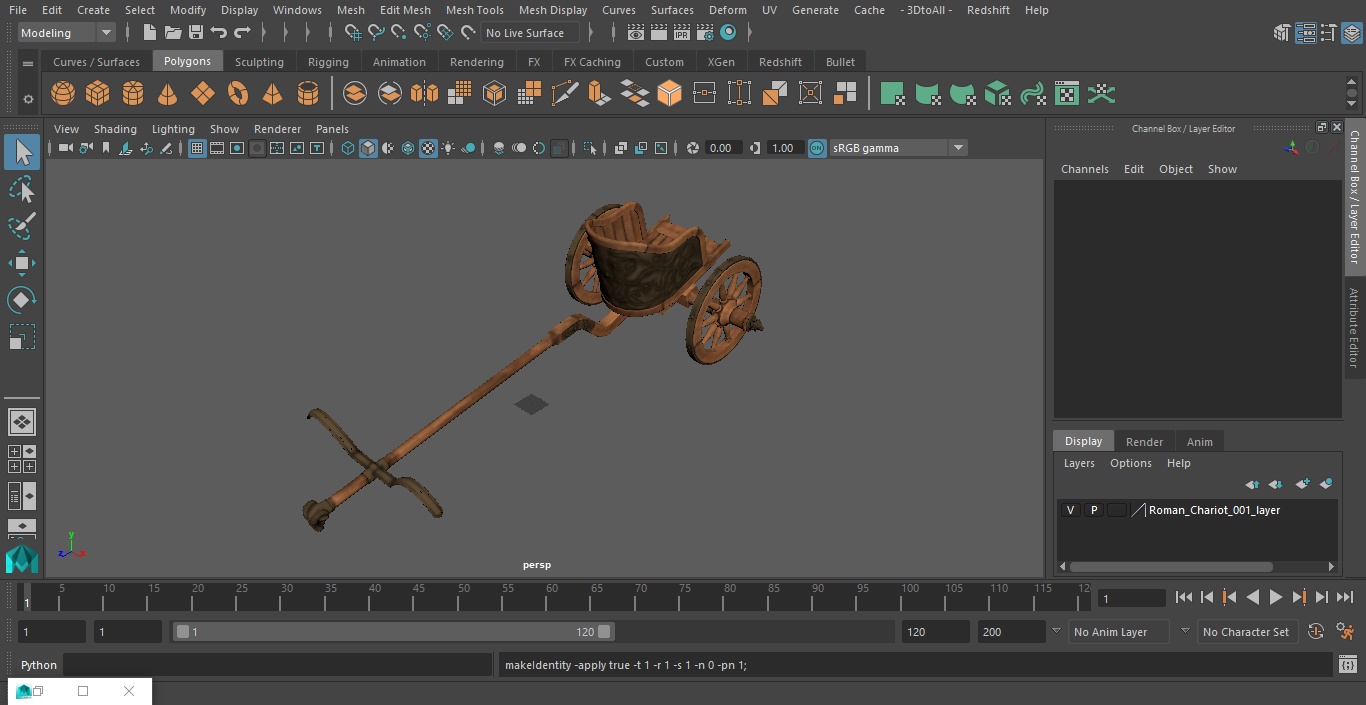The image size is (1366, 705).
Task: Open the sRGB gamma view transform dropdown
Action: (x=897, y=148)
